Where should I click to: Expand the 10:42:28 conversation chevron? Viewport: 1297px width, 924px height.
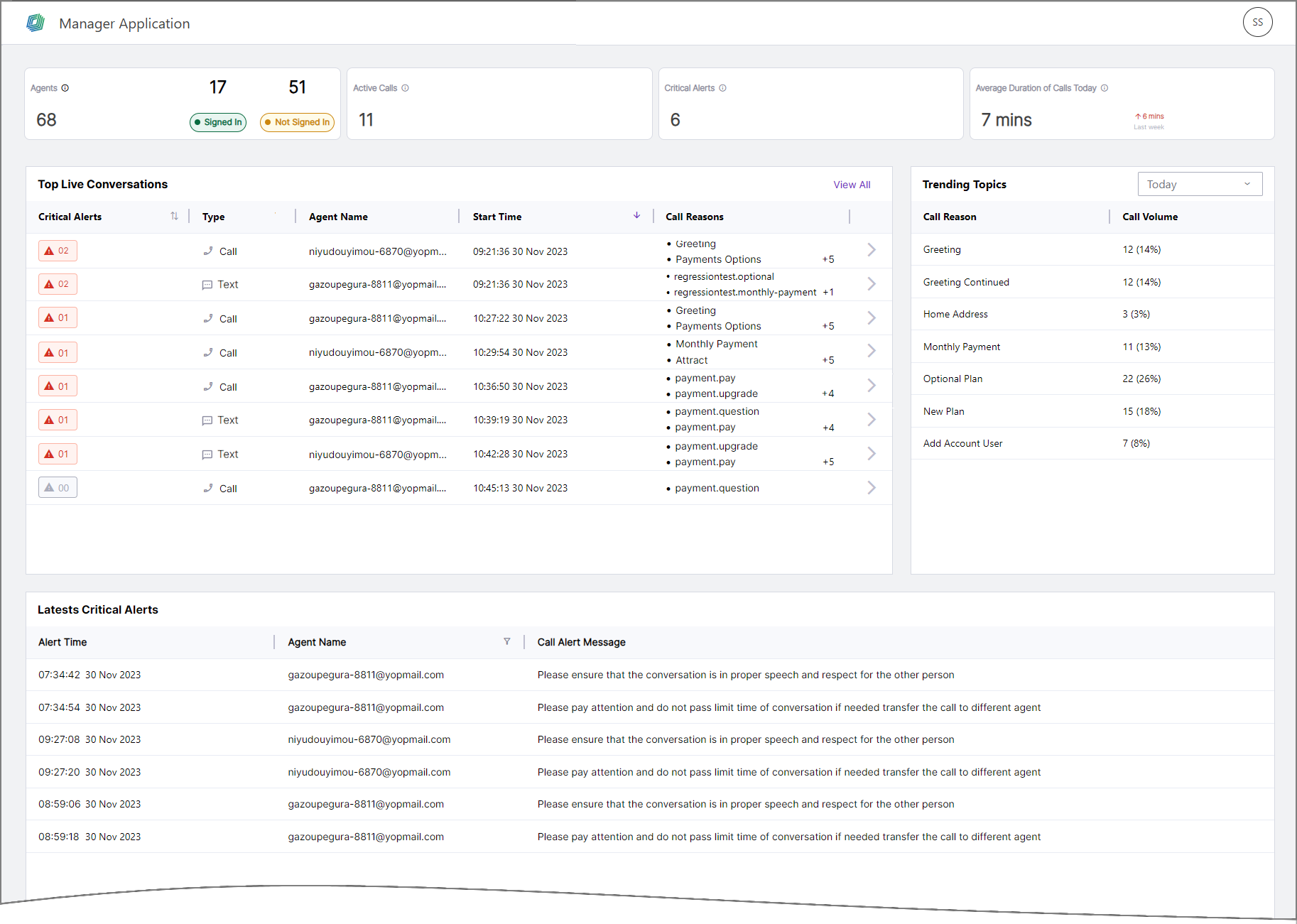tap(872, 453)
